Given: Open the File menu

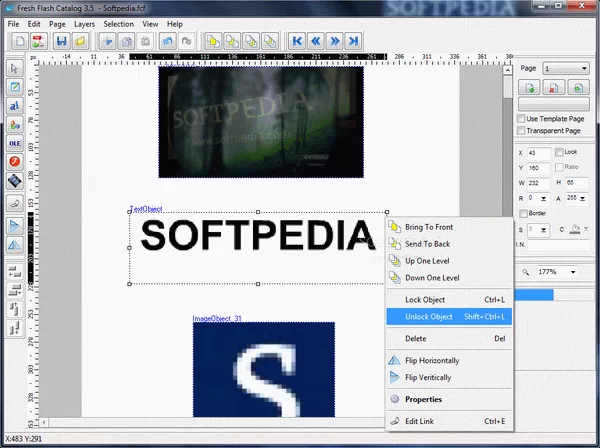Looking at the screenshot, I should pos(13,24).
